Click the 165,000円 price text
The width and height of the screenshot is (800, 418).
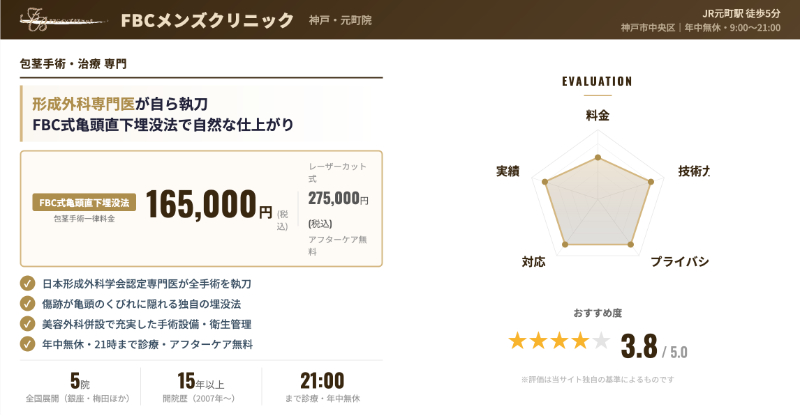(x=209, y=203)
